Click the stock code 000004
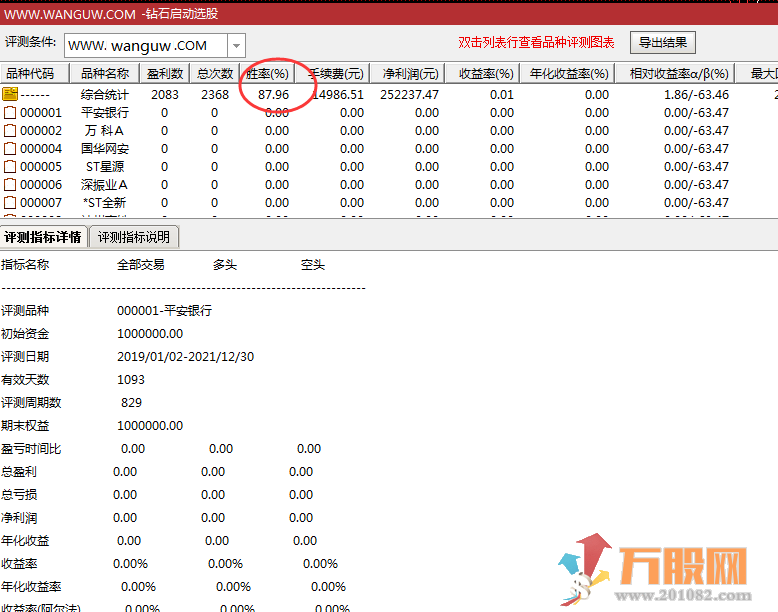Viewport: 778px width, 612px height. (x=41, y=148)
